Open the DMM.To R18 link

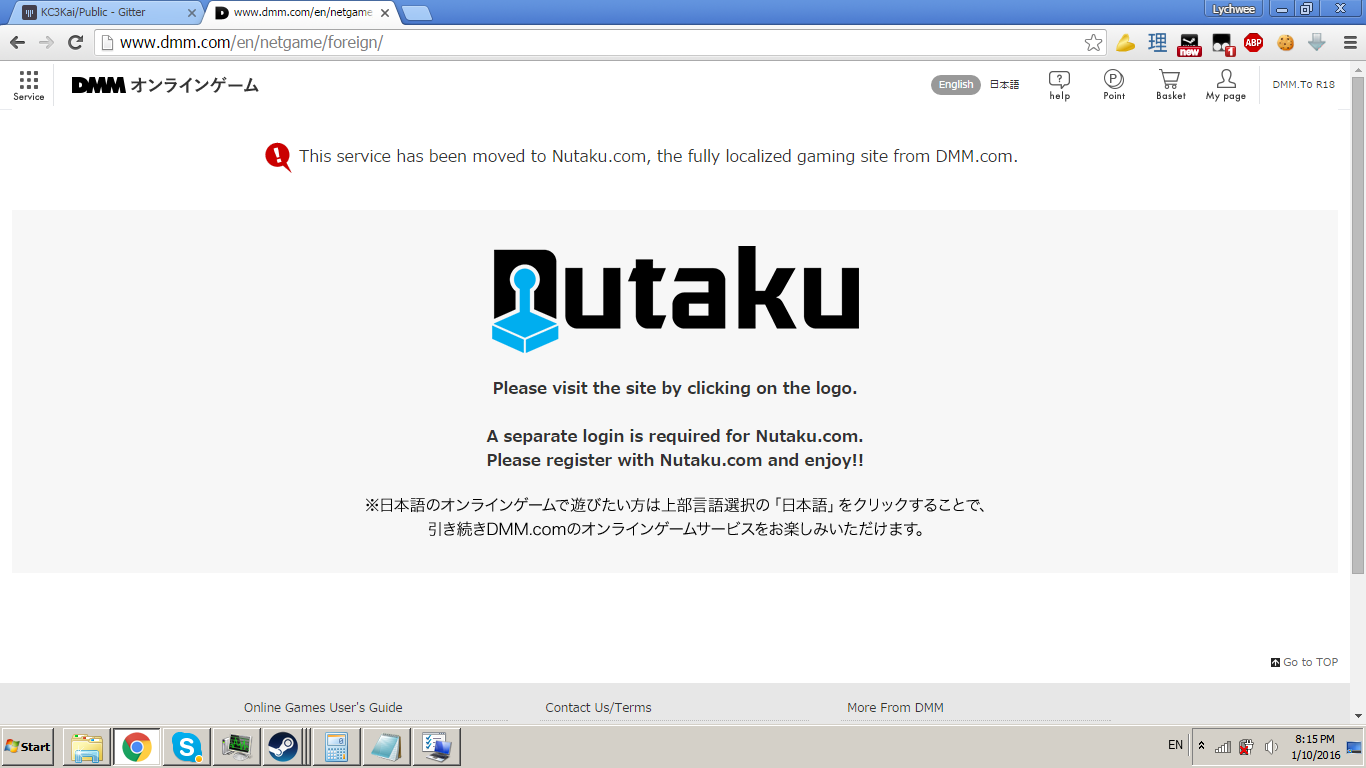coord(1303,85)
